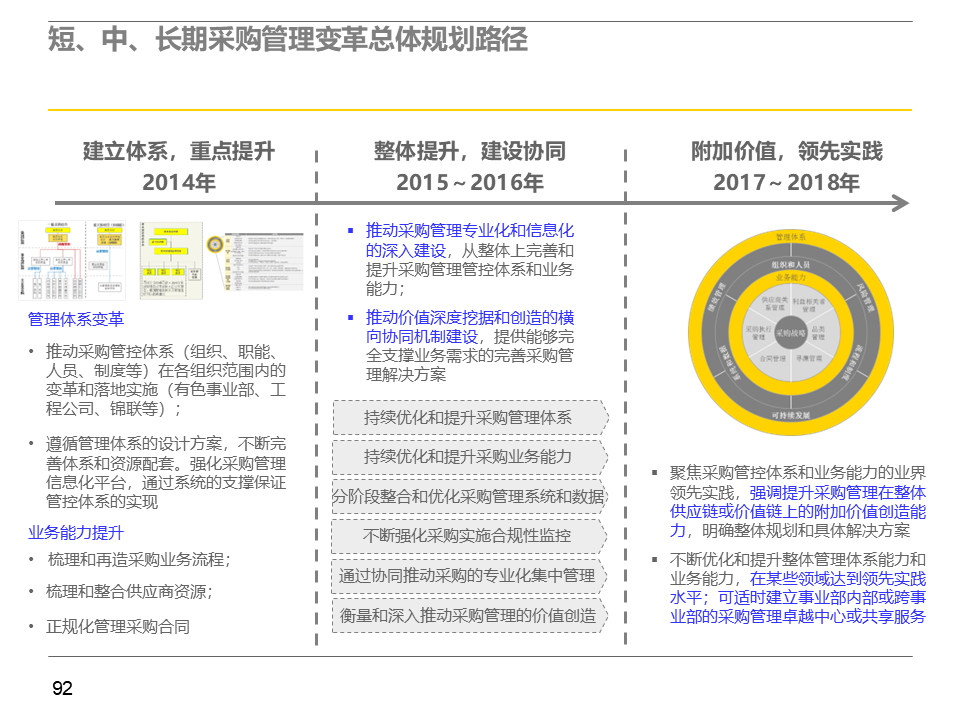960x720 pixels.
Task: Click blue text 在某些领域达到领先实践水平
Action: coord(798,588)
